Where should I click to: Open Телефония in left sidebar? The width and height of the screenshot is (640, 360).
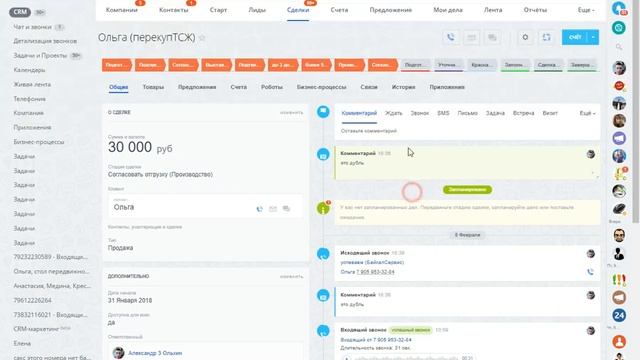29,99
